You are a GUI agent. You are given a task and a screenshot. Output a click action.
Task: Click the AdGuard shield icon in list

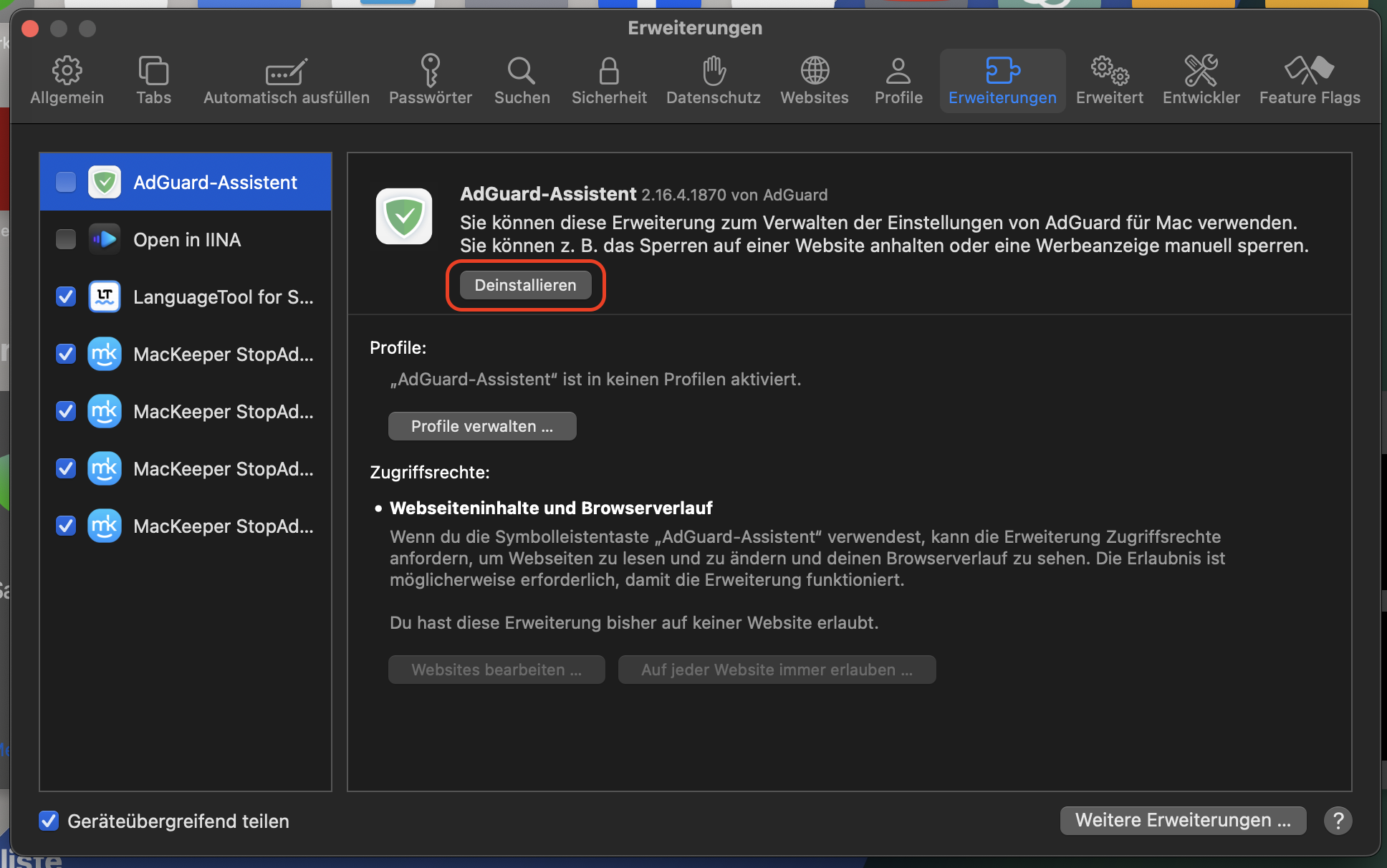click(x=105, y=182)
